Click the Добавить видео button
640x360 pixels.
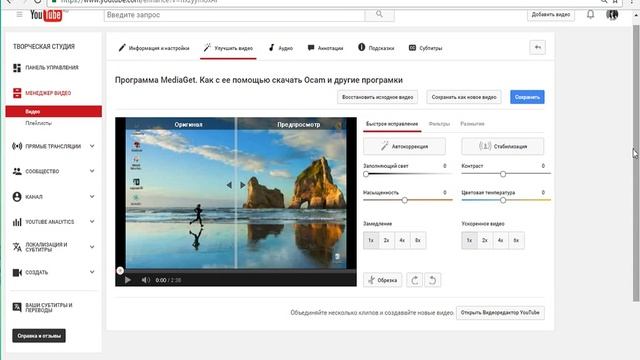(x=551, y=15)
